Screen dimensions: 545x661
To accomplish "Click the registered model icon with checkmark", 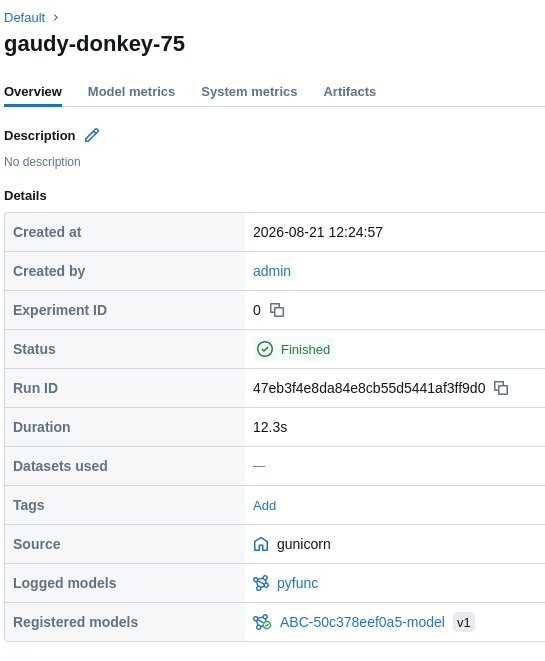I will point(262,623).
